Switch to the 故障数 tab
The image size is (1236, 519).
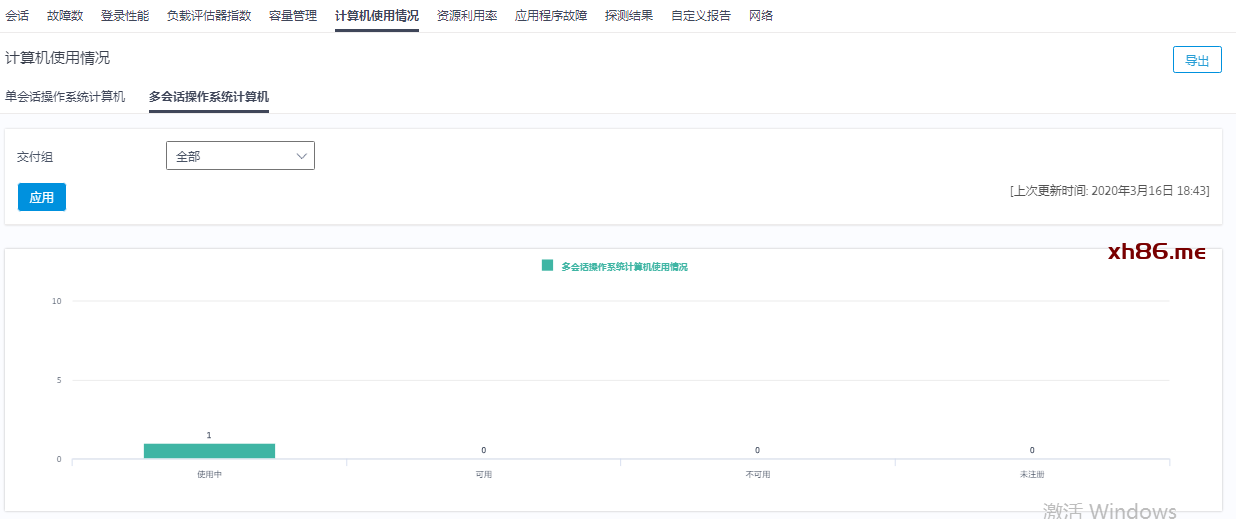[x=65, y=16]
